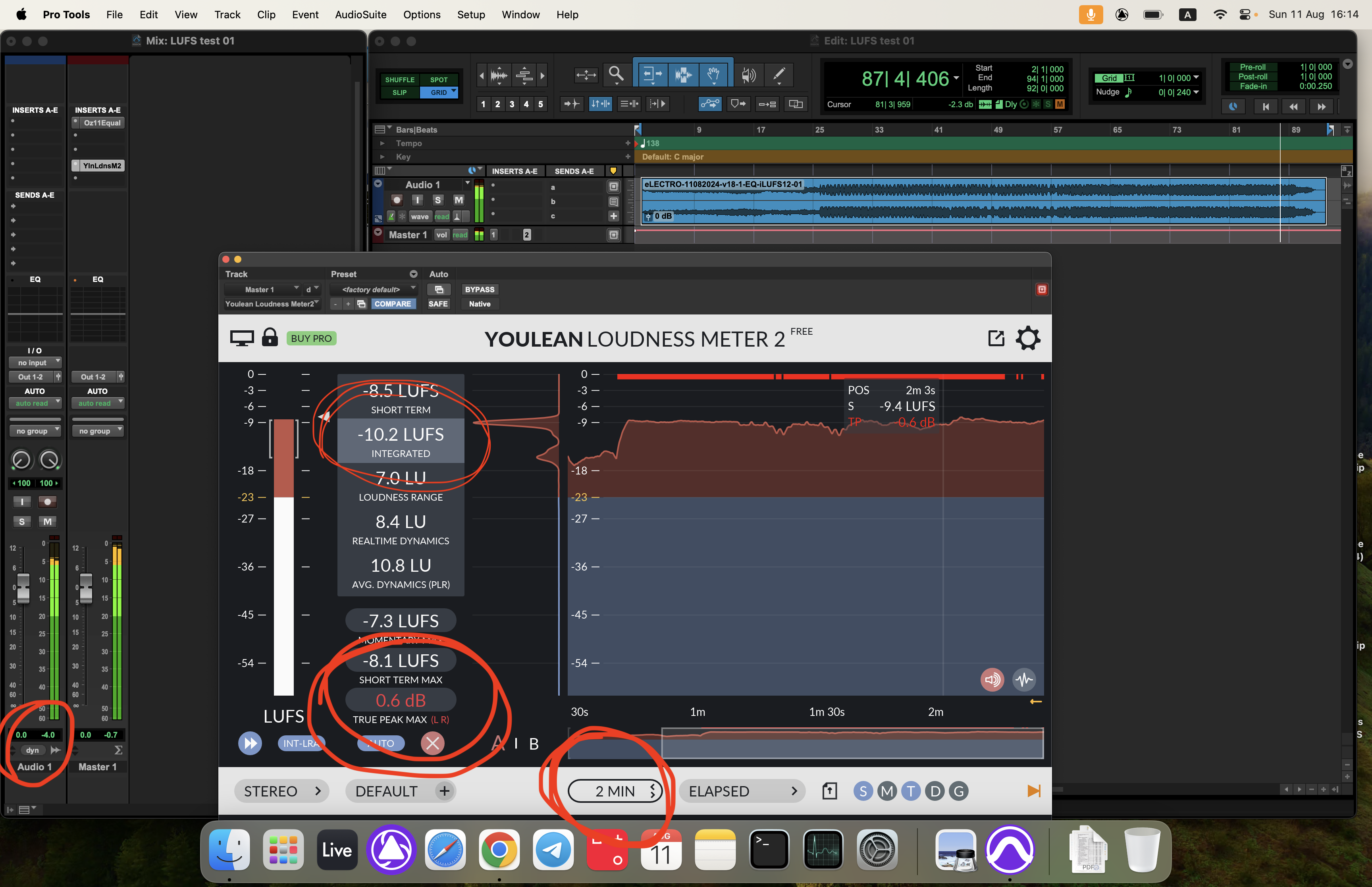The height and width of the screenshot is (887, 1372).
Task: Click the Youlean lock icon
Action: tap(270, 337)
